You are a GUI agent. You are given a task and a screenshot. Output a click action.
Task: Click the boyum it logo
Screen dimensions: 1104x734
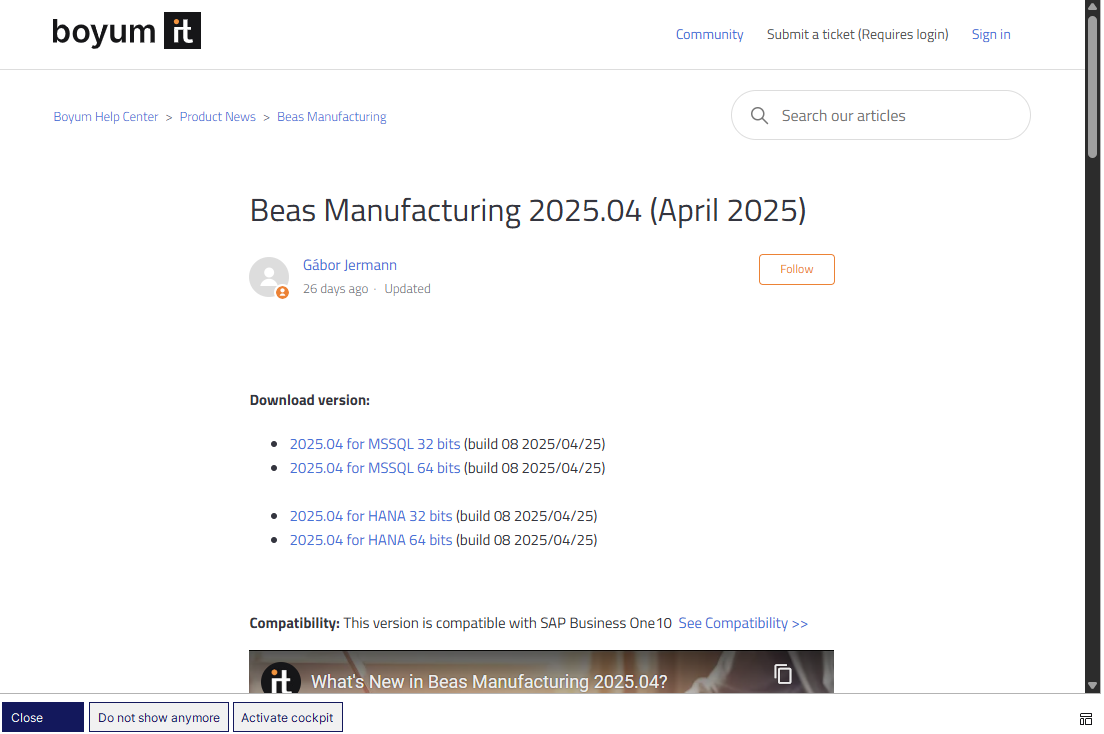[126, 31]
